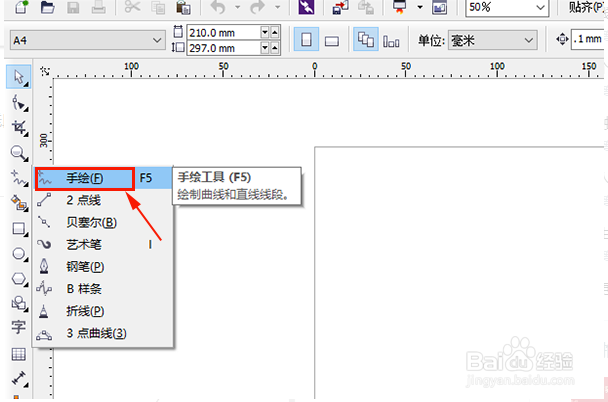Open the 50% zoom level dropdown
Image resolution: width=608 pixels, height=402 pixels.
540,7
